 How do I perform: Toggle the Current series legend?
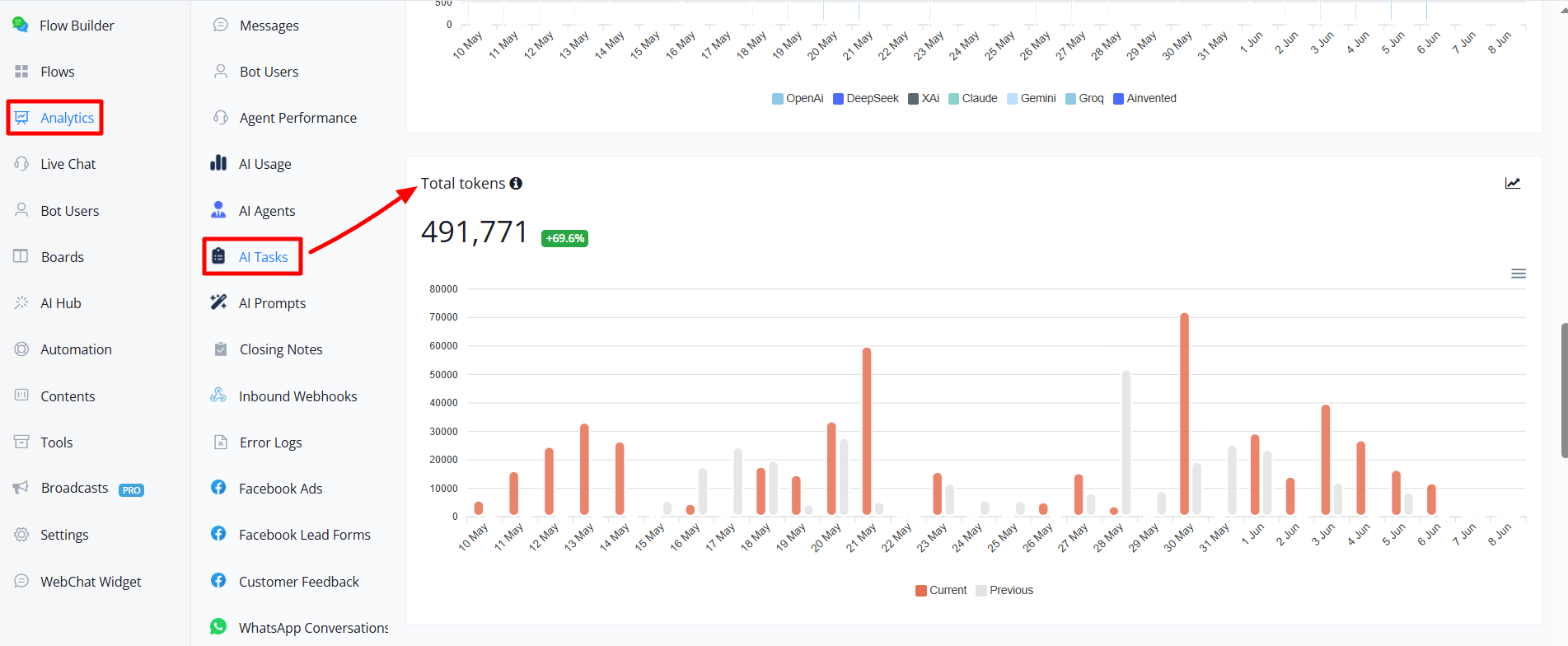(941, 590)
